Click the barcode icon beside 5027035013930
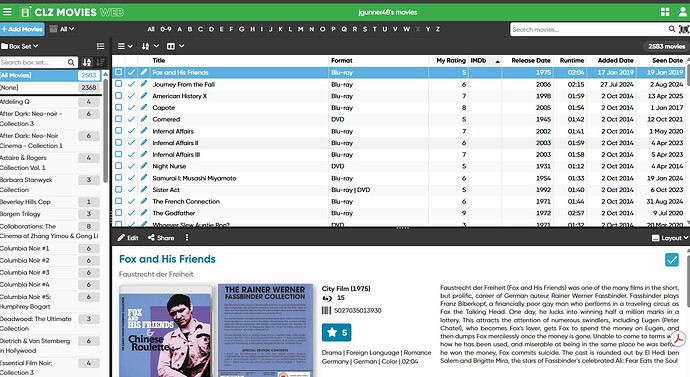Viewport: 690px width, 377px height. [326, 311]
